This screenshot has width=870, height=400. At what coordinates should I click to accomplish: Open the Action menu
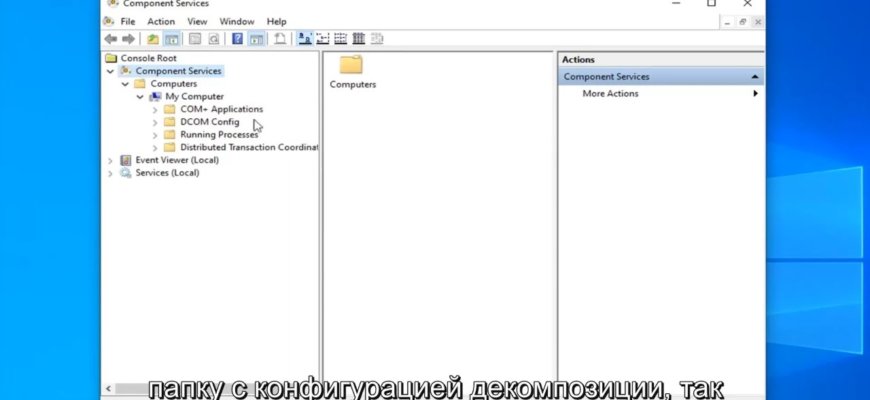click(161, 22)
